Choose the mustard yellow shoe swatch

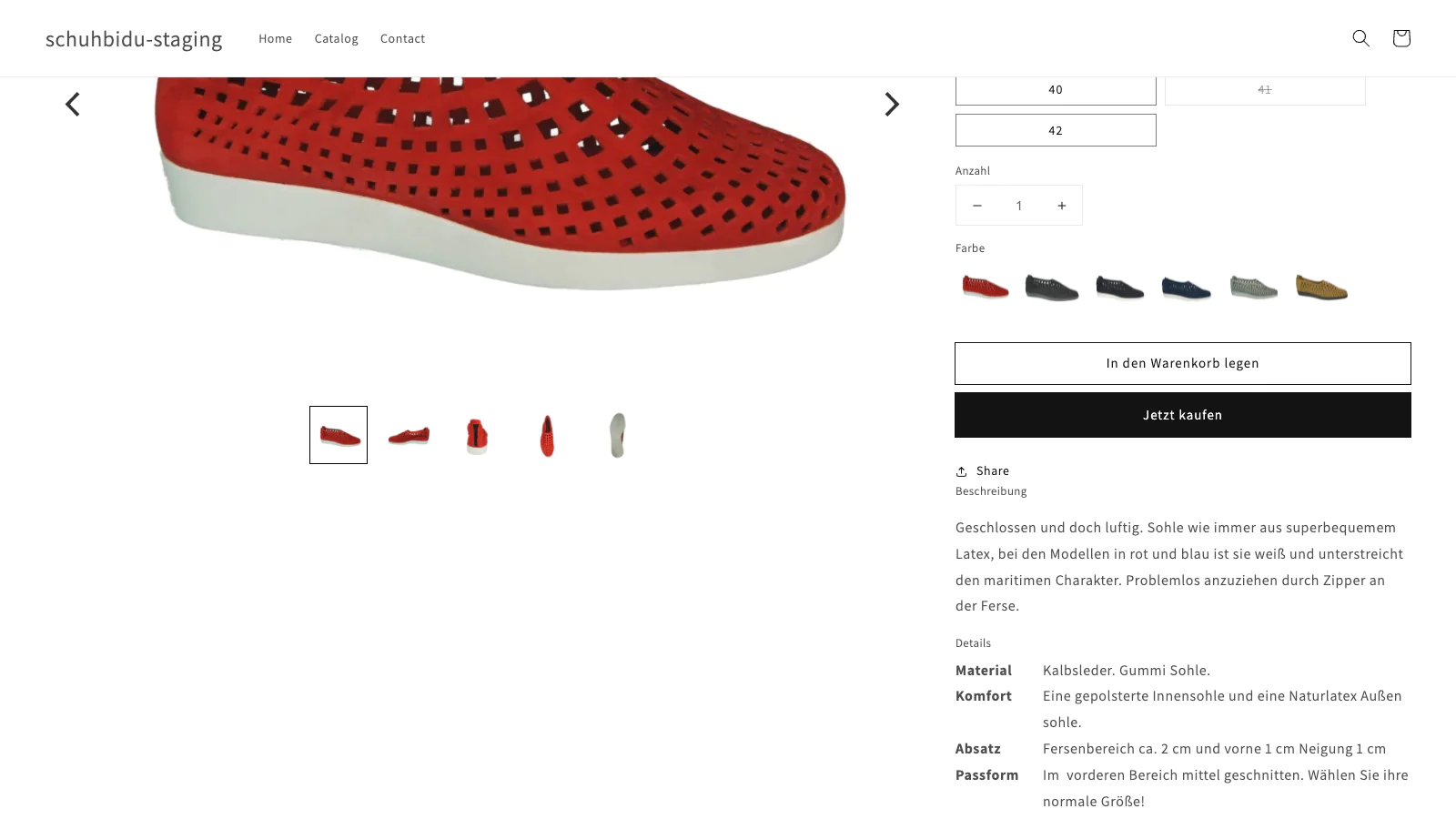click(x=1321, y=288)
